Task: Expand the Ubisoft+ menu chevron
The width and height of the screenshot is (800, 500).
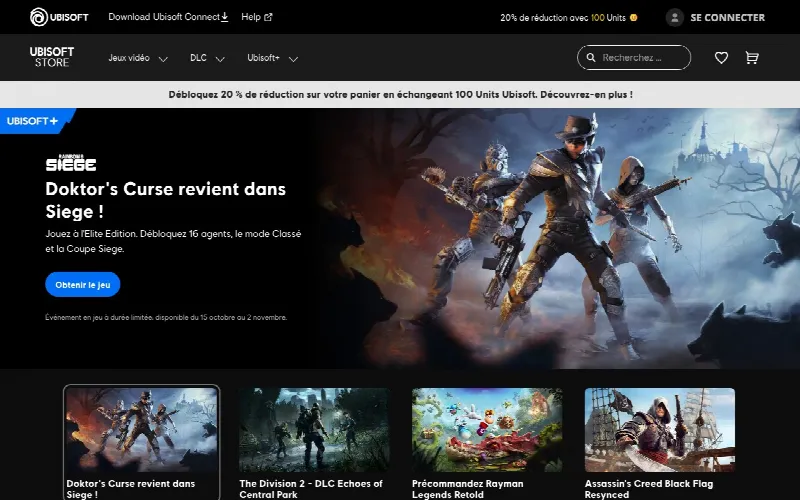Action: (x=293, y=59)
